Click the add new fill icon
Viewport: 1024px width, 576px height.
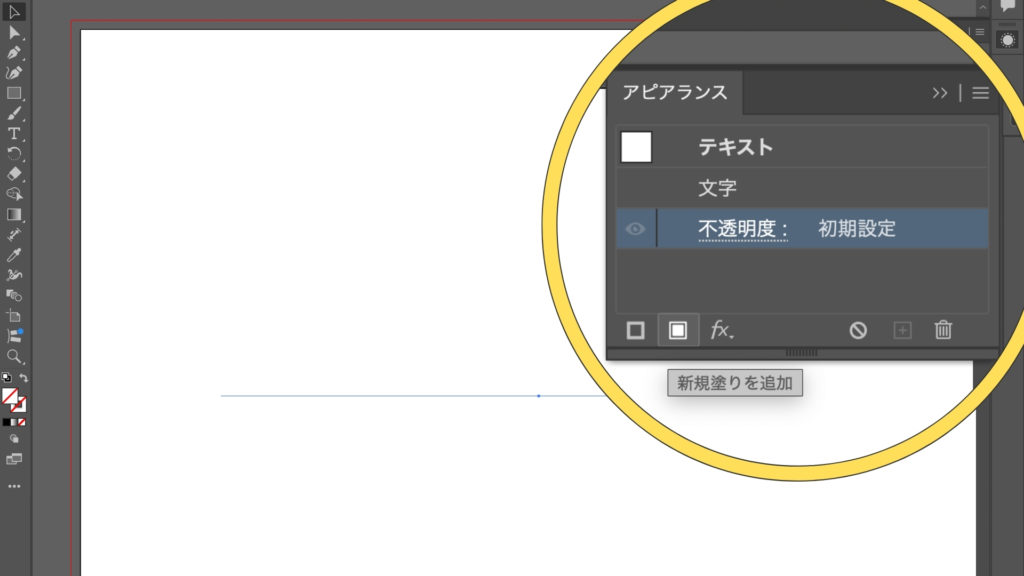[x=678, y=330]
